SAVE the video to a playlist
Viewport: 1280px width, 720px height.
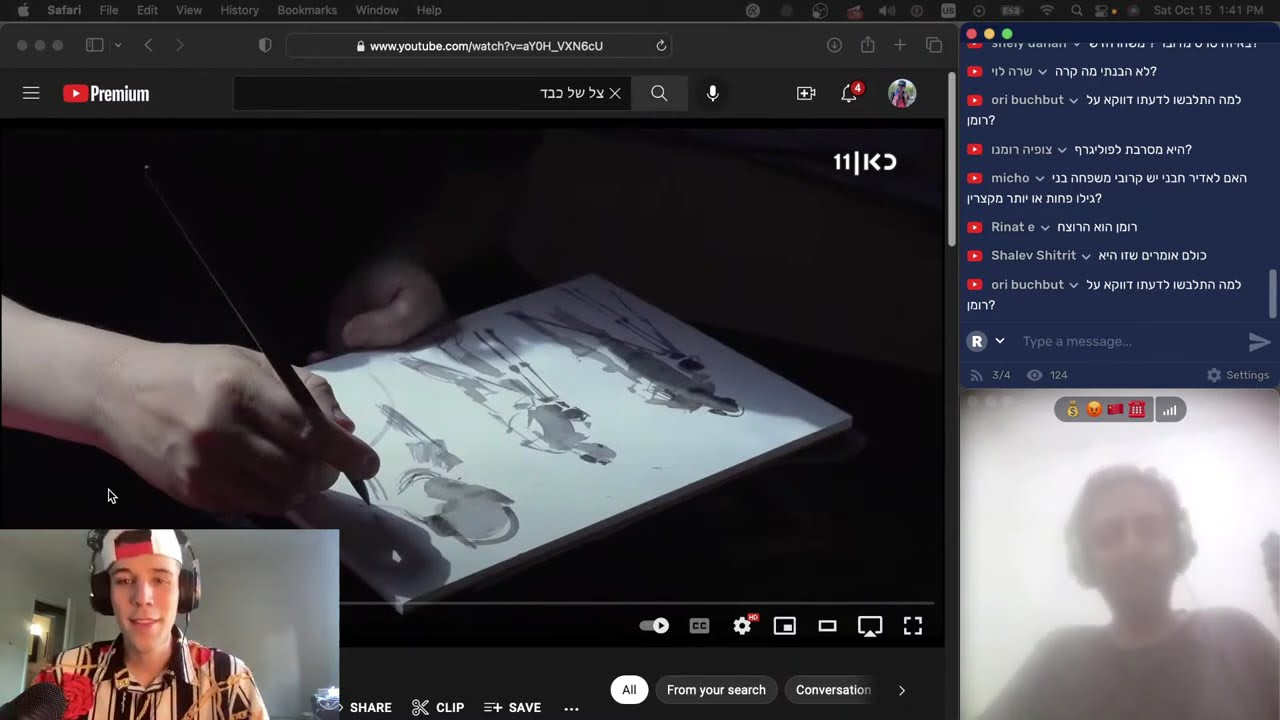click(512, 707)
